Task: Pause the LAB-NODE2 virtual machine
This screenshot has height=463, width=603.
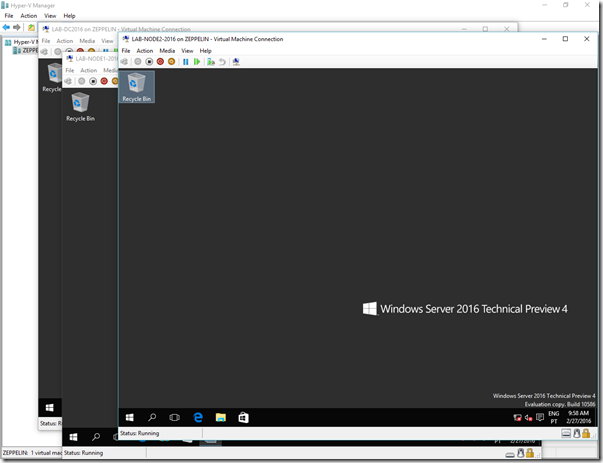Action: coord(186,62)
